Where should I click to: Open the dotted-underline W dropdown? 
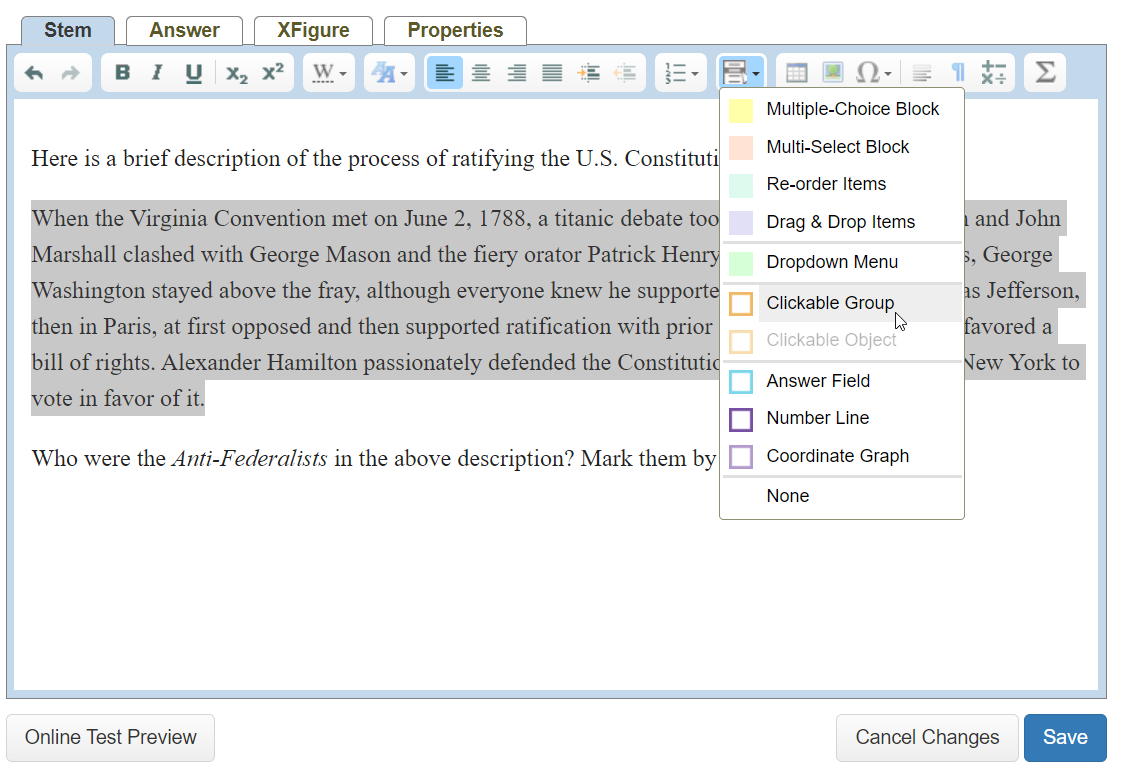click(x=329, y=73)
